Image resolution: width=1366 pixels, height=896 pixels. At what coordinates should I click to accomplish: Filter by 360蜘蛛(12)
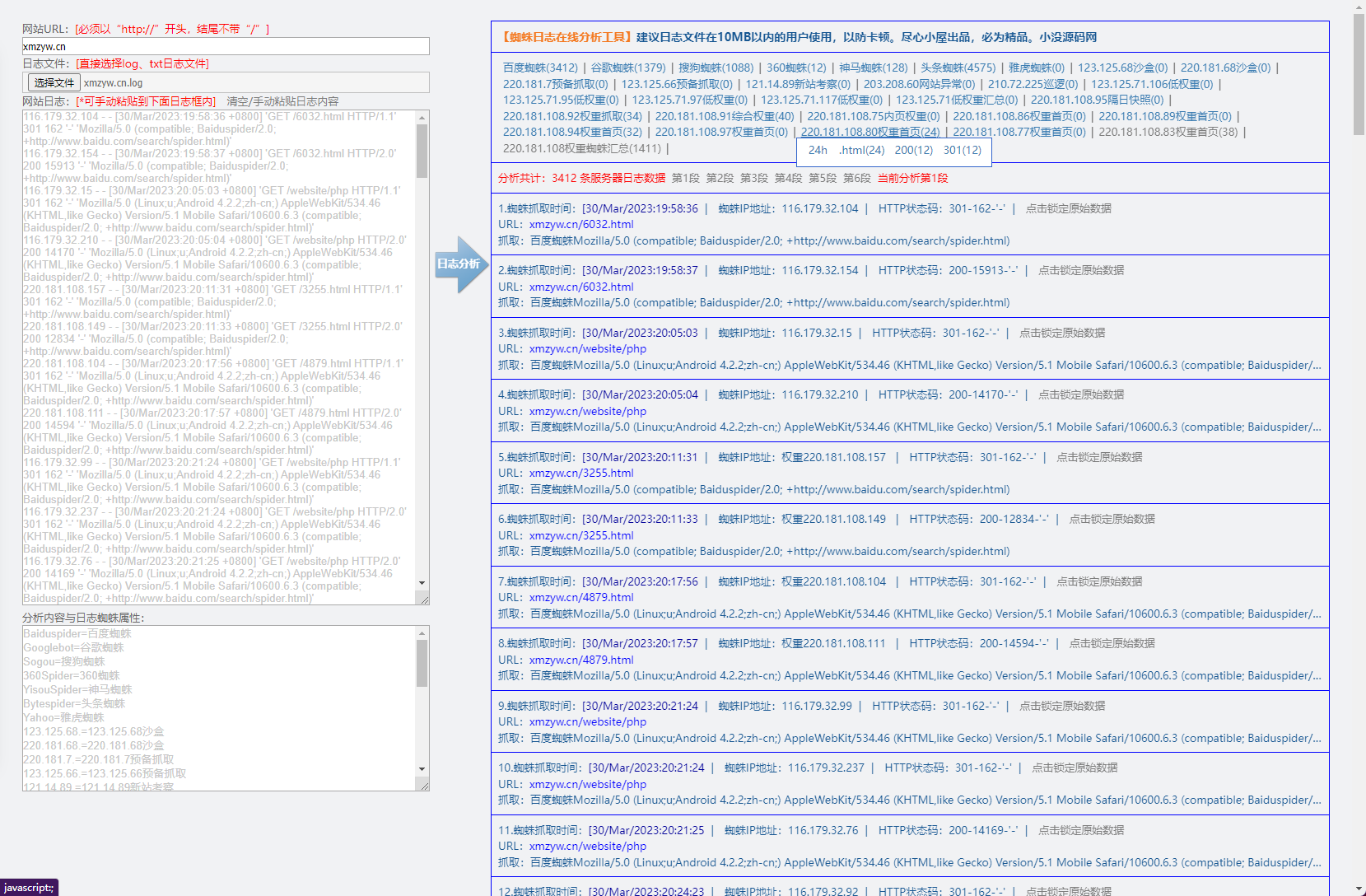click(796, 68)
